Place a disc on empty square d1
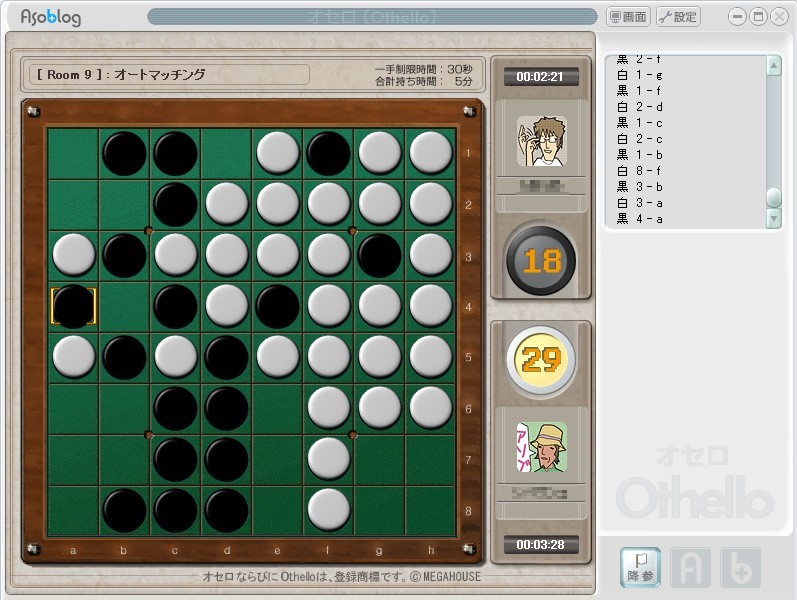The image size is (797, 600). 226,153
